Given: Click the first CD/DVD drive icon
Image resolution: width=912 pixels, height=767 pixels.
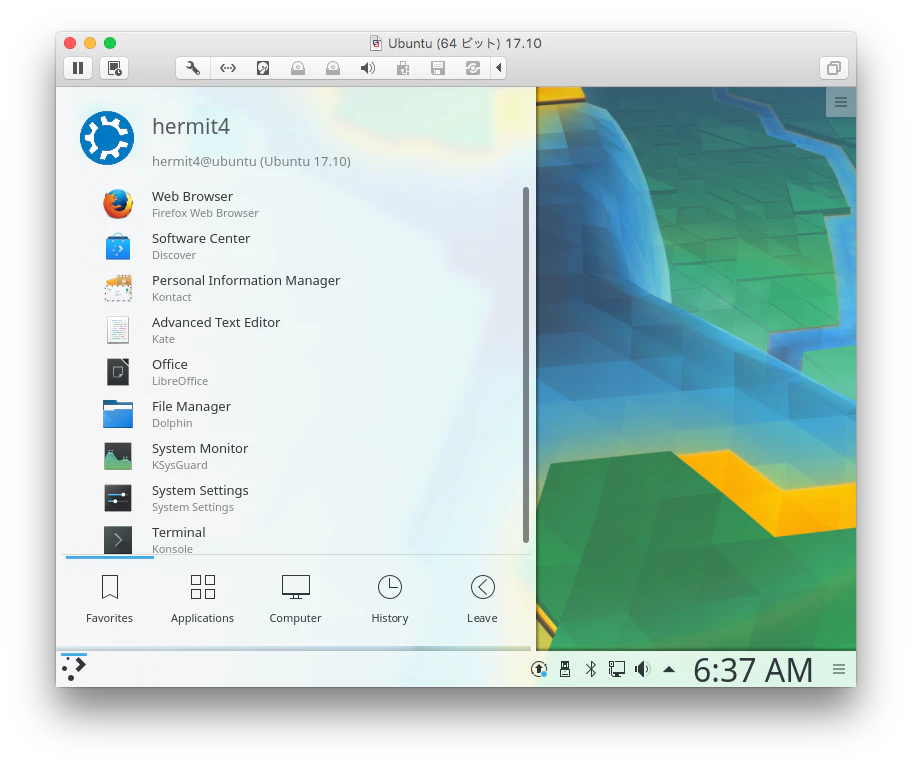Looking at the screenshot, I should coord(298,68).
